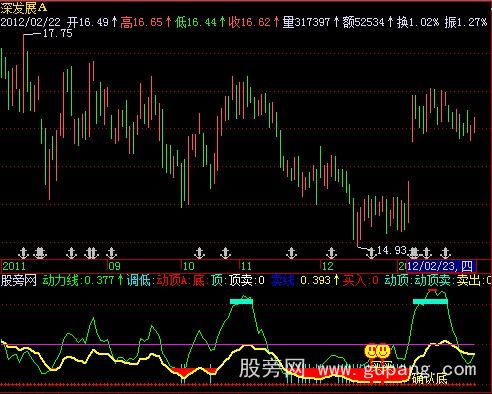The image size is (492, 394).
Task: Click the info marker beside the 14.93 low label
Action: click(371, 253)
